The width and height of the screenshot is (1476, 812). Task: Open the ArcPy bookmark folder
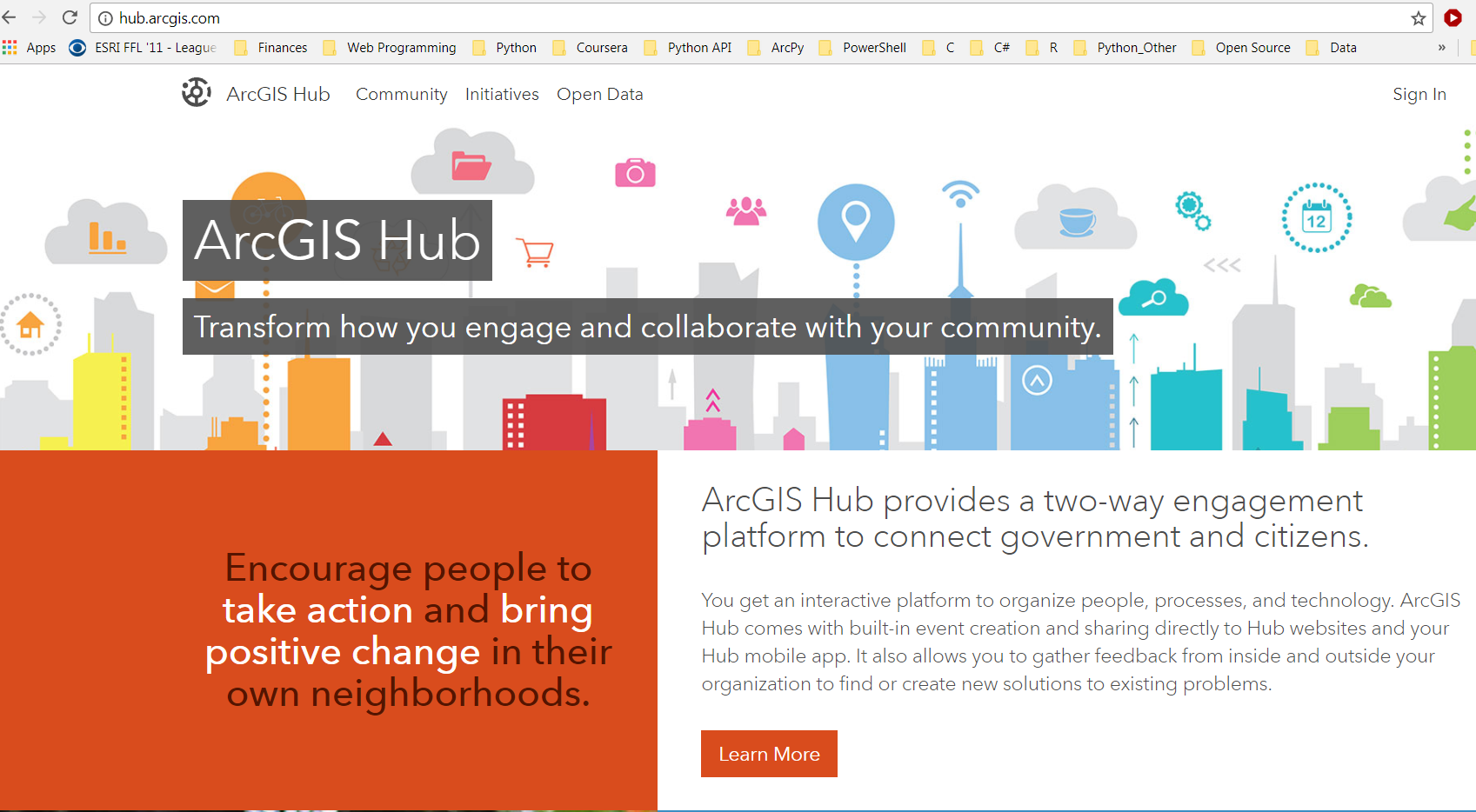point(776,48)
